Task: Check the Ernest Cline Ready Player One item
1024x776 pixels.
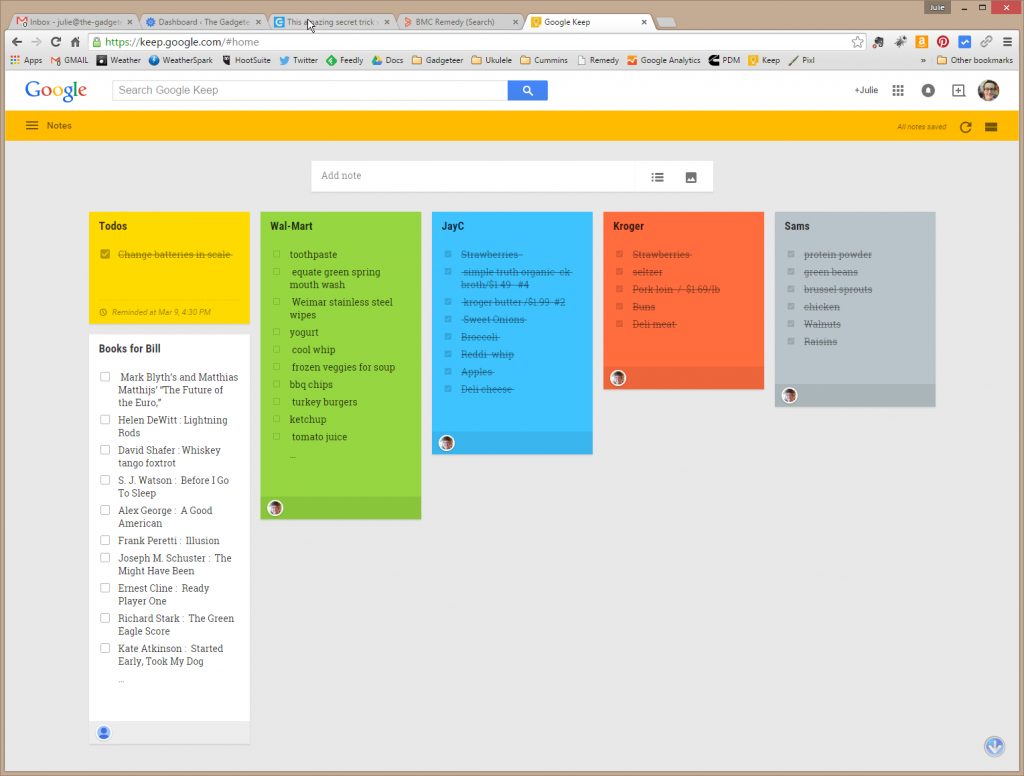Action: coord(105,588)
